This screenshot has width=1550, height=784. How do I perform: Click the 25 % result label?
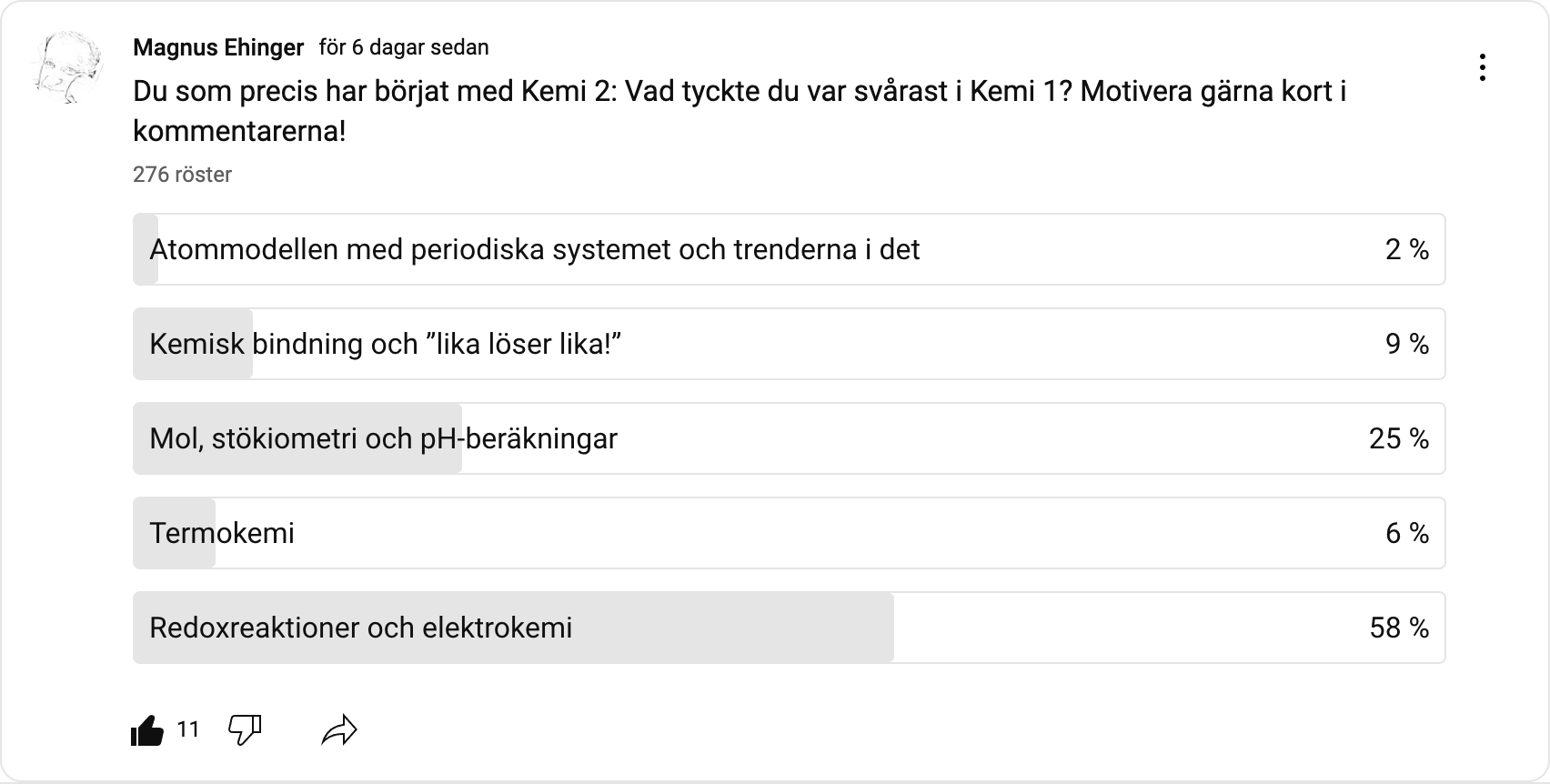pos(1399,438)
